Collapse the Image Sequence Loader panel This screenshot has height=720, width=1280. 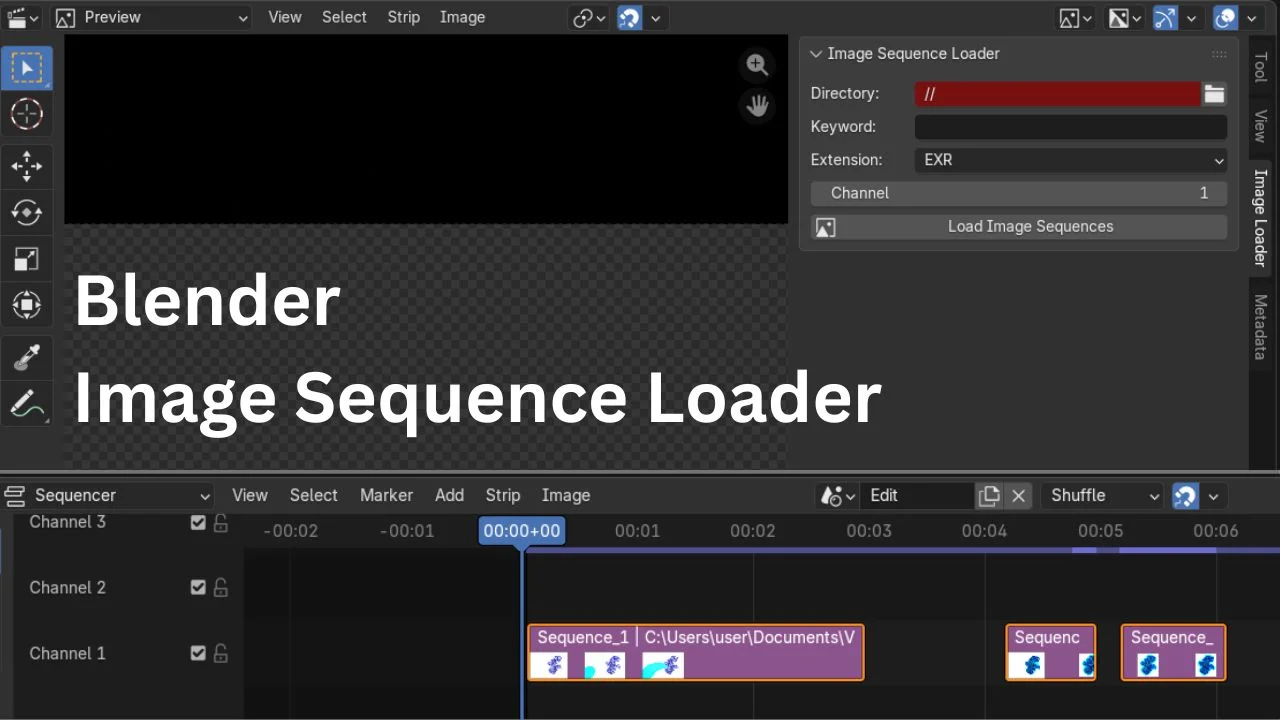(816, 54)
